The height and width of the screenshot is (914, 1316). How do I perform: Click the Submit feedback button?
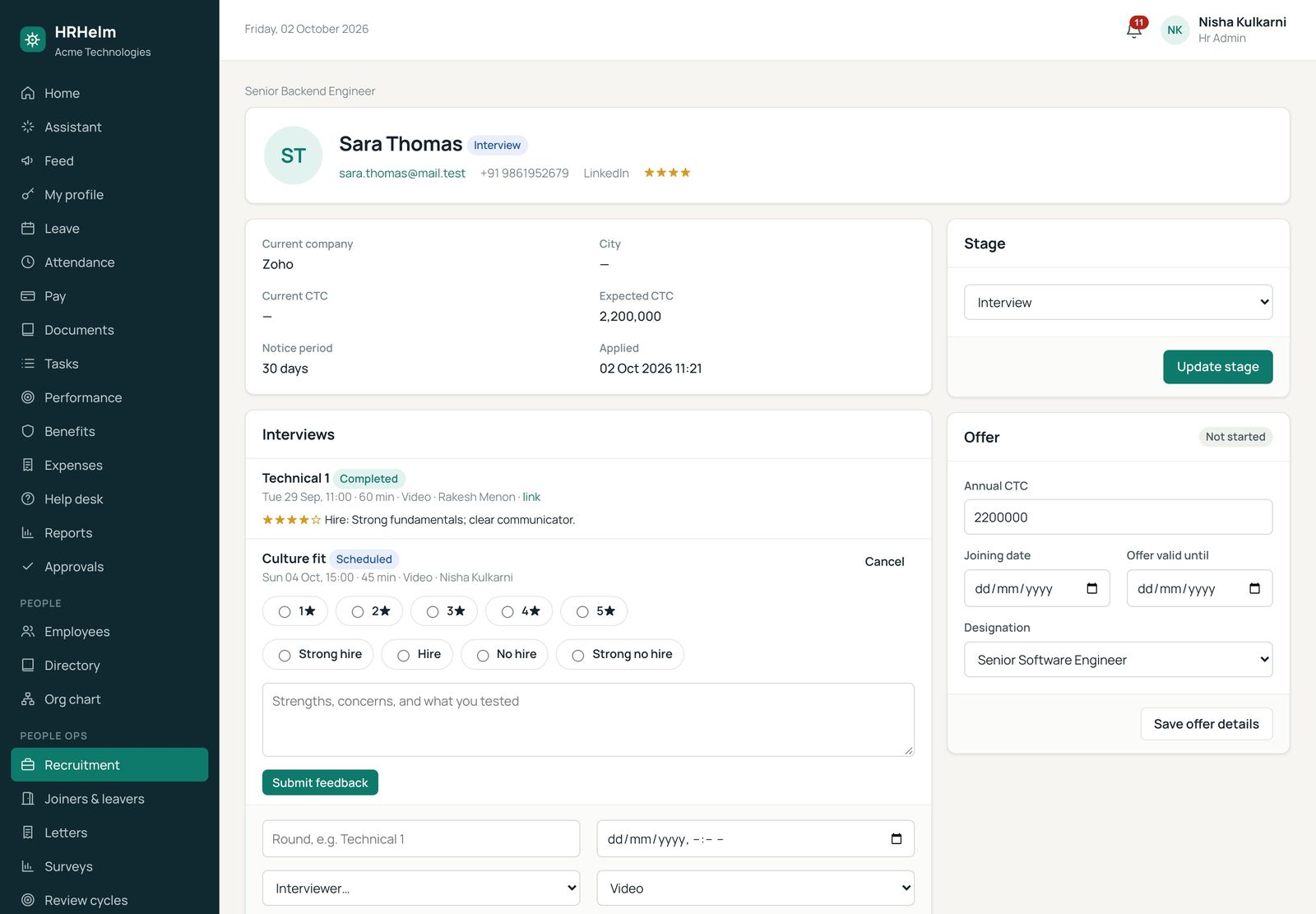pos(320,782)
